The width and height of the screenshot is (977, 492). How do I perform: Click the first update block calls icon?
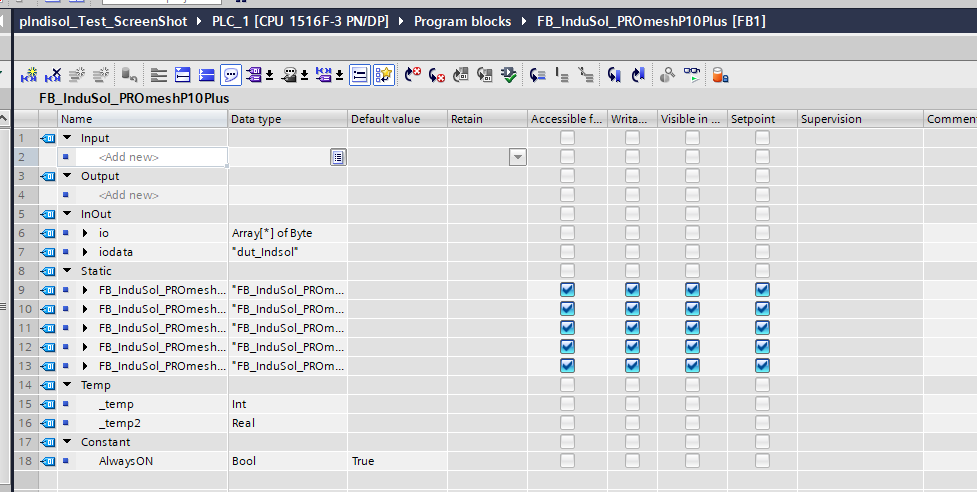pos(461,75)
